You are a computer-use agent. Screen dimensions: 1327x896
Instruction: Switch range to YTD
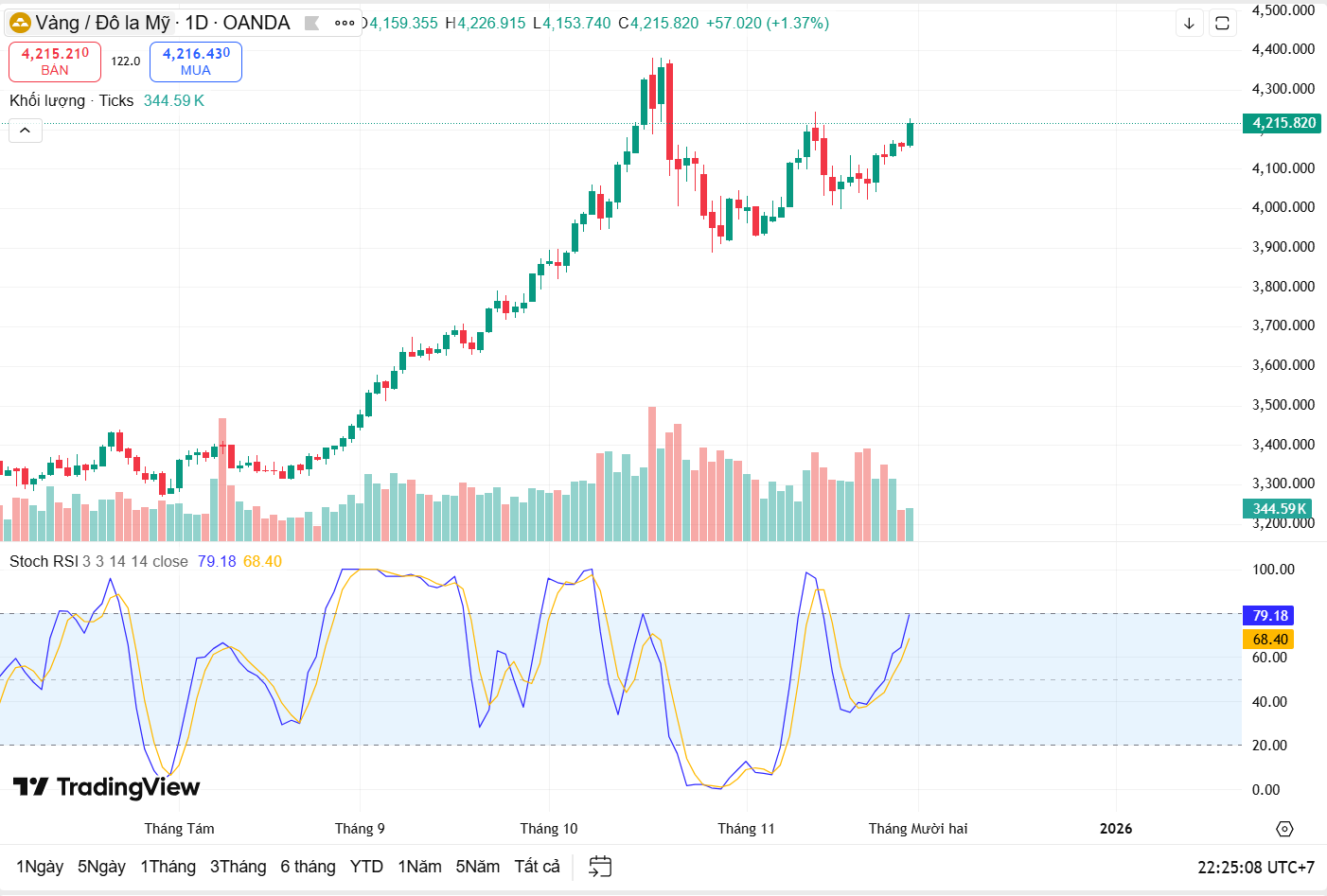[x=366, y=867]
